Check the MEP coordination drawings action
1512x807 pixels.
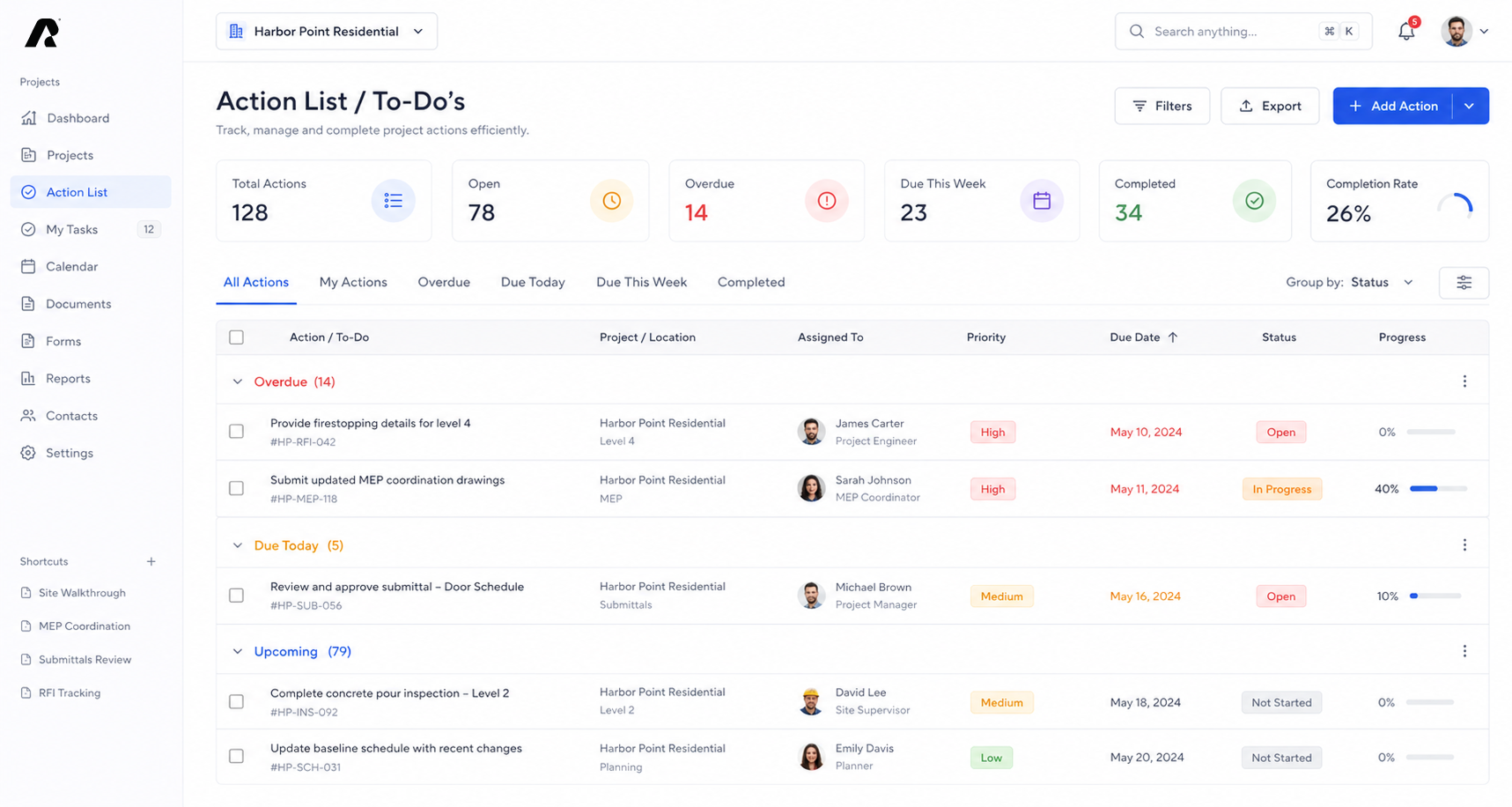(236, 488)
